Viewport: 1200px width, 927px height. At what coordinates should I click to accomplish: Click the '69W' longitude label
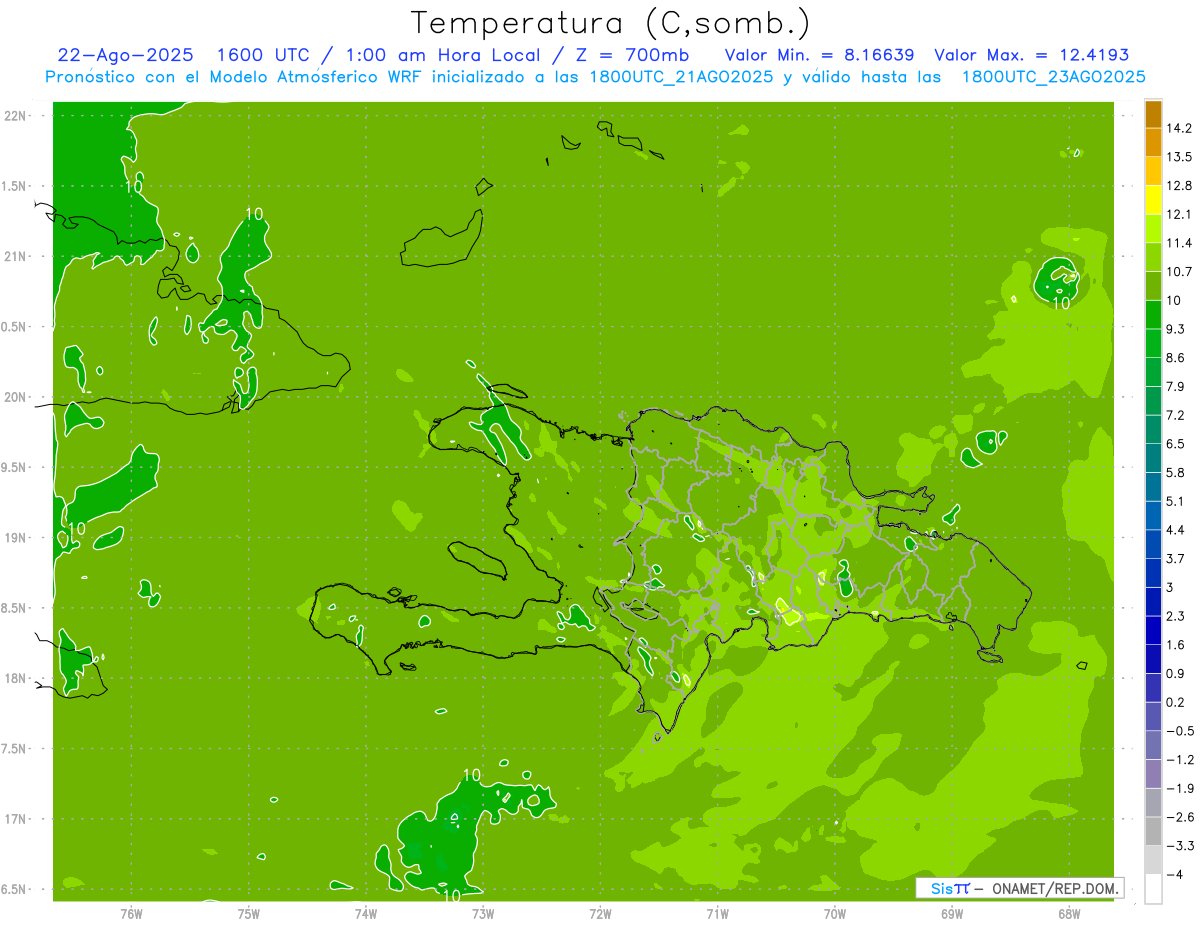tap(952, 913)
